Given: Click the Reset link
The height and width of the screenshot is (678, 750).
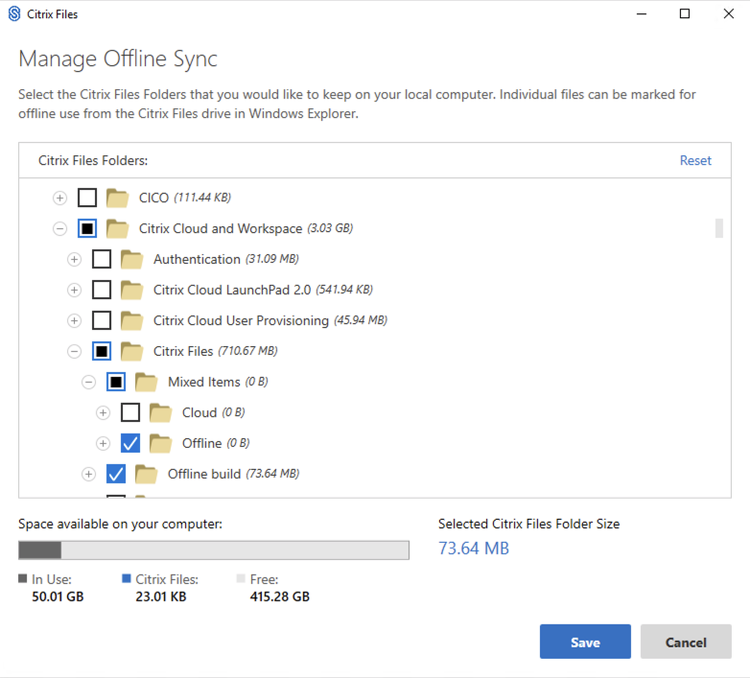Looking at the screenshot, I should point(695,160).
